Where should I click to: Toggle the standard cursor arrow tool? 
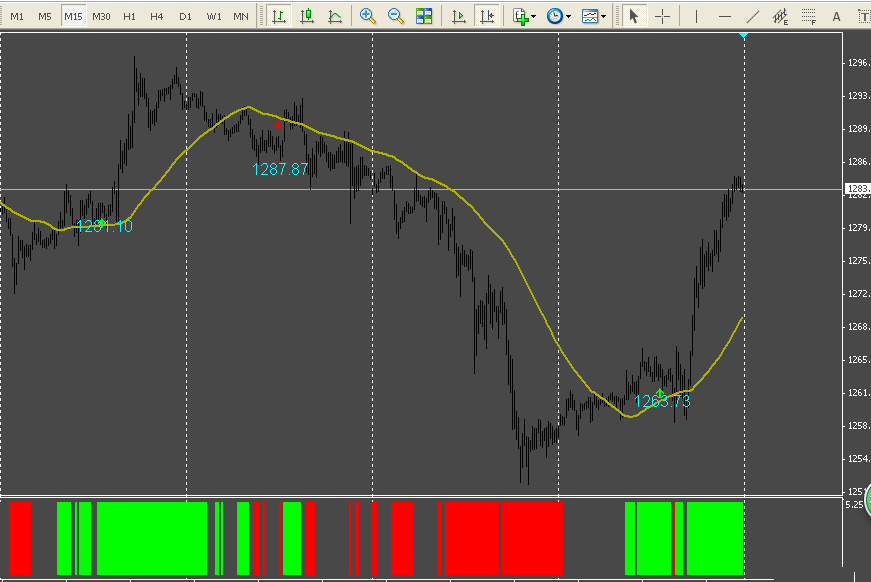click(633, 16)
